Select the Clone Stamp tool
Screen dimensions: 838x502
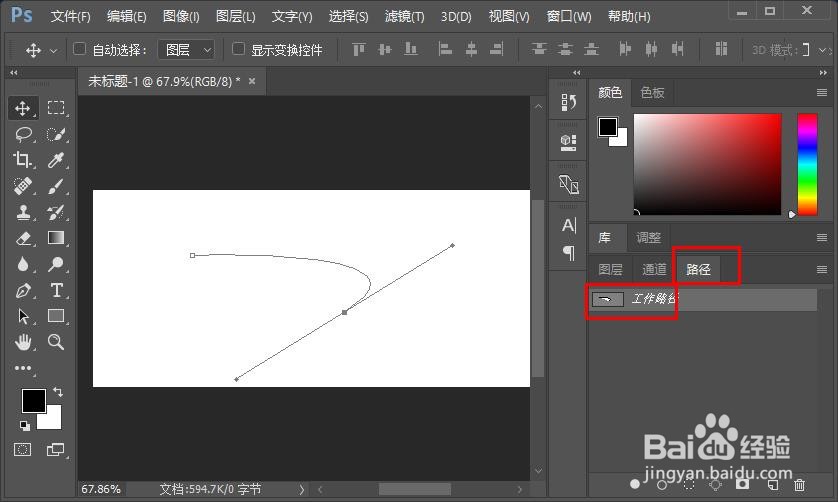point(22,212)
